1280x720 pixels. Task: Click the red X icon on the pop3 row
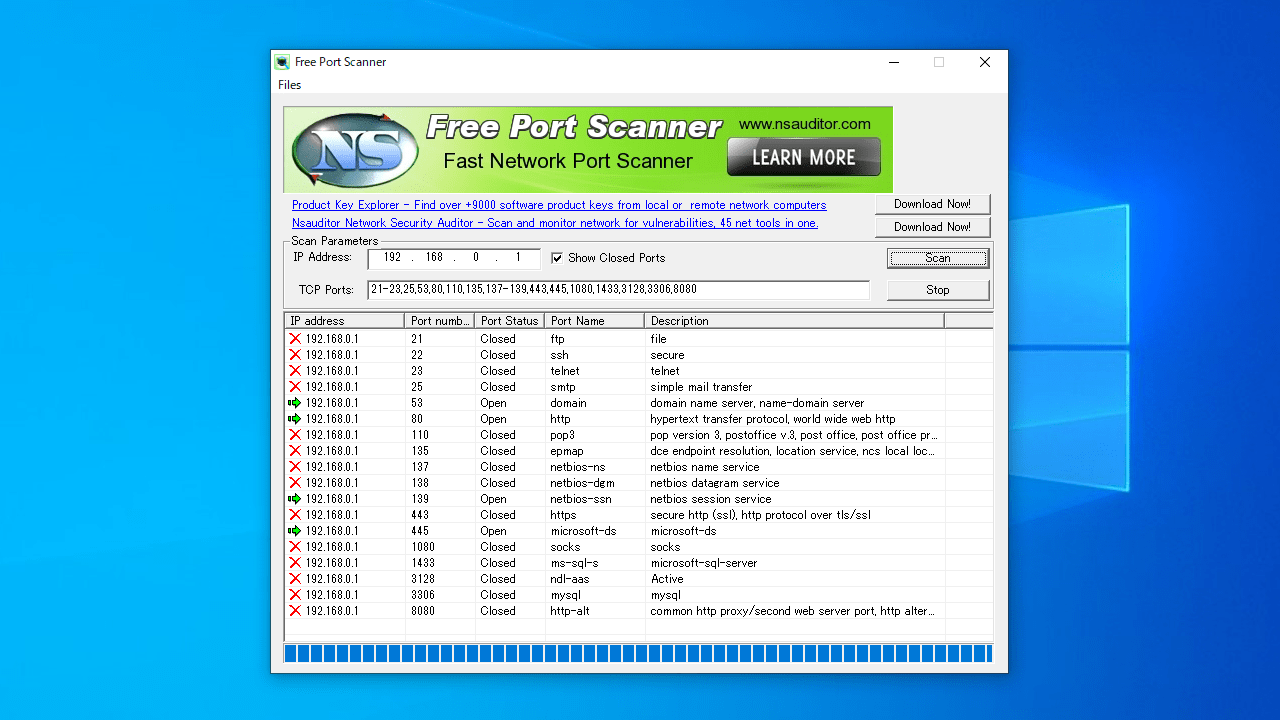click(x=295, y=435)
